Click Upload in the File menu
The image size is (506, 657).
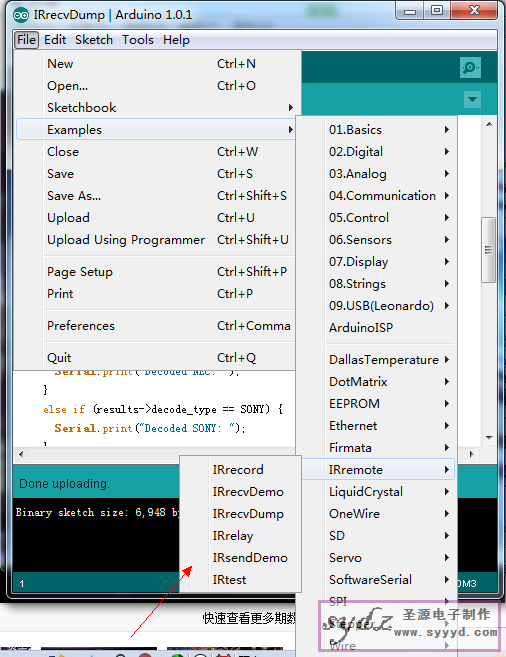155,218
